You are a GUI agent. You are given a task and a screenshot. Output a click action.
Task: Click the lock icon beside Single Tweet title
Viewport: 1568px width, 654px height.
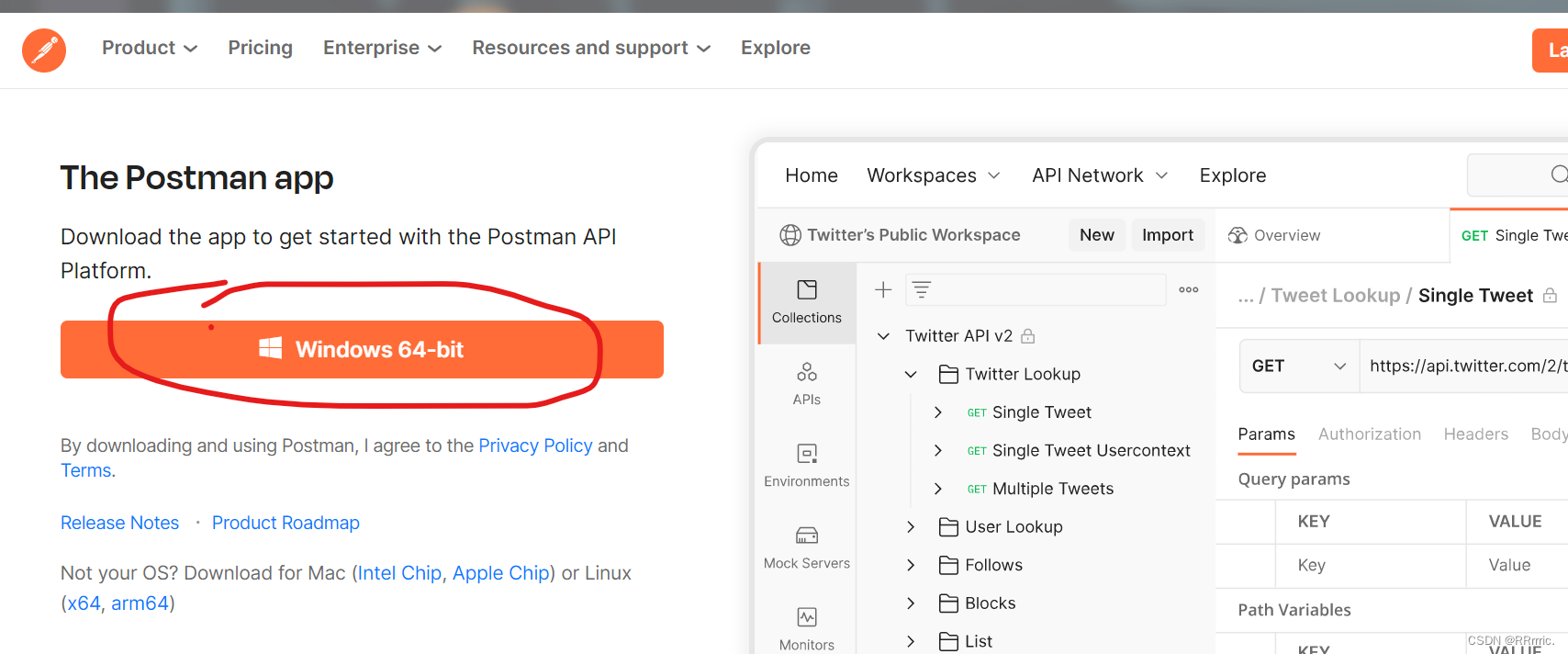pos(1550,296)
